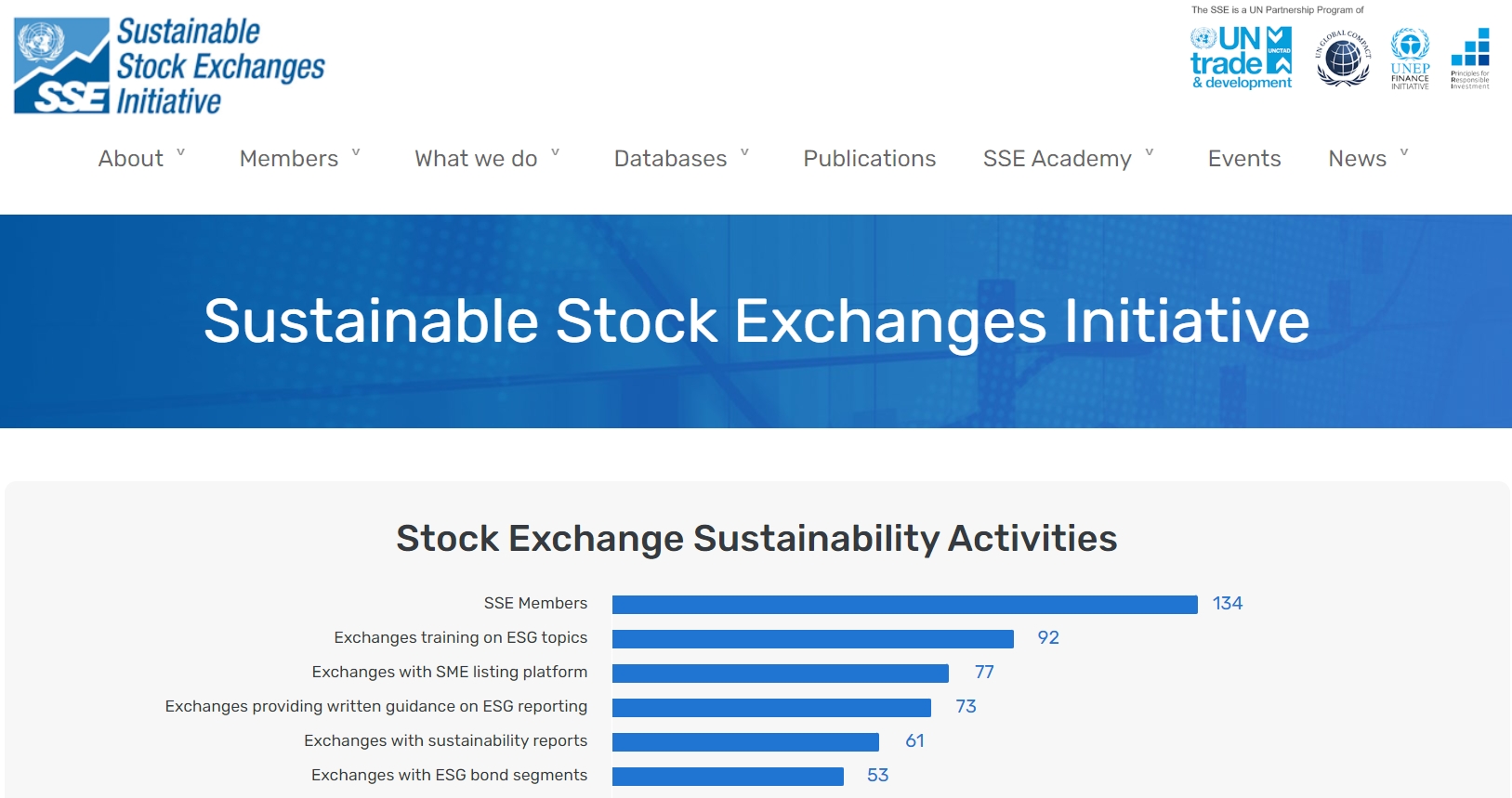The width and height of the screenshot is (1512, 798).
Task: Select the 'Exchanges with sustainability reports' label
Action: point(446,740)
